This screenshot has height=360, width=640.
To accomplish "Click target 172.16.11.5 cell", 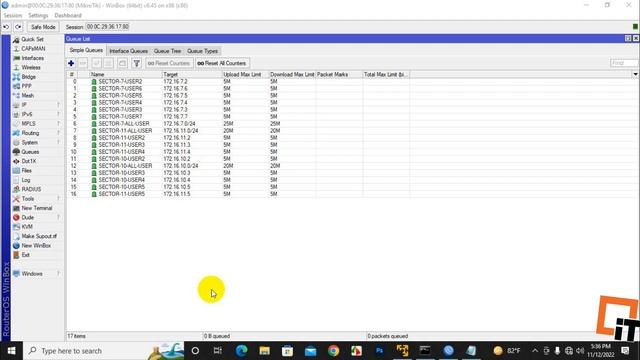I will 177,194.
